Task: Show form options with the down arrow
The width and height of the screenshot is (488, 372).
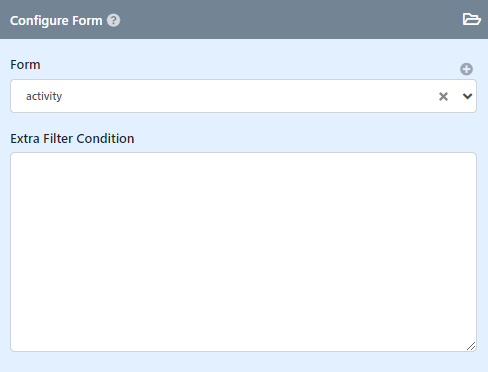Action: pos(467,96)
